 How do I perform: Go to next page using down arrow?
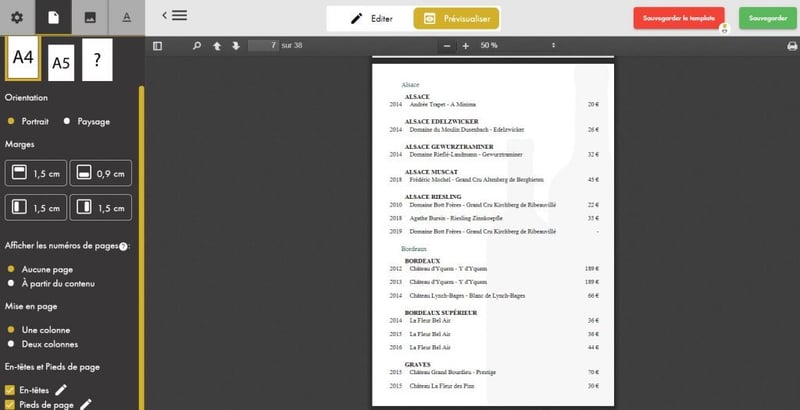pyautogui.click(x=236, y=46)
